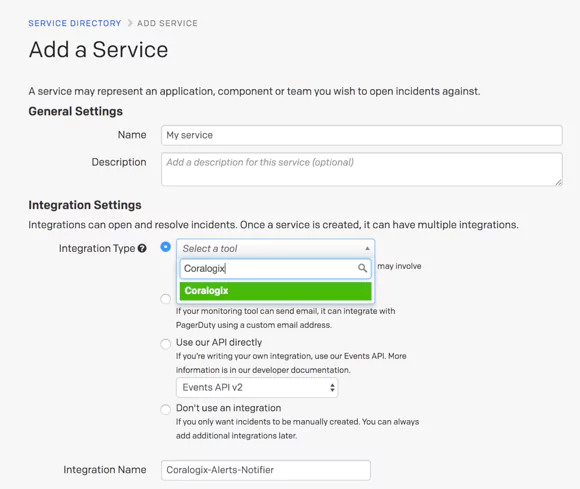Image resolution: width=580 pixels, height=489 pixels.
Task: Click the Description field resize handle
Action: click(x=559, y=182)
